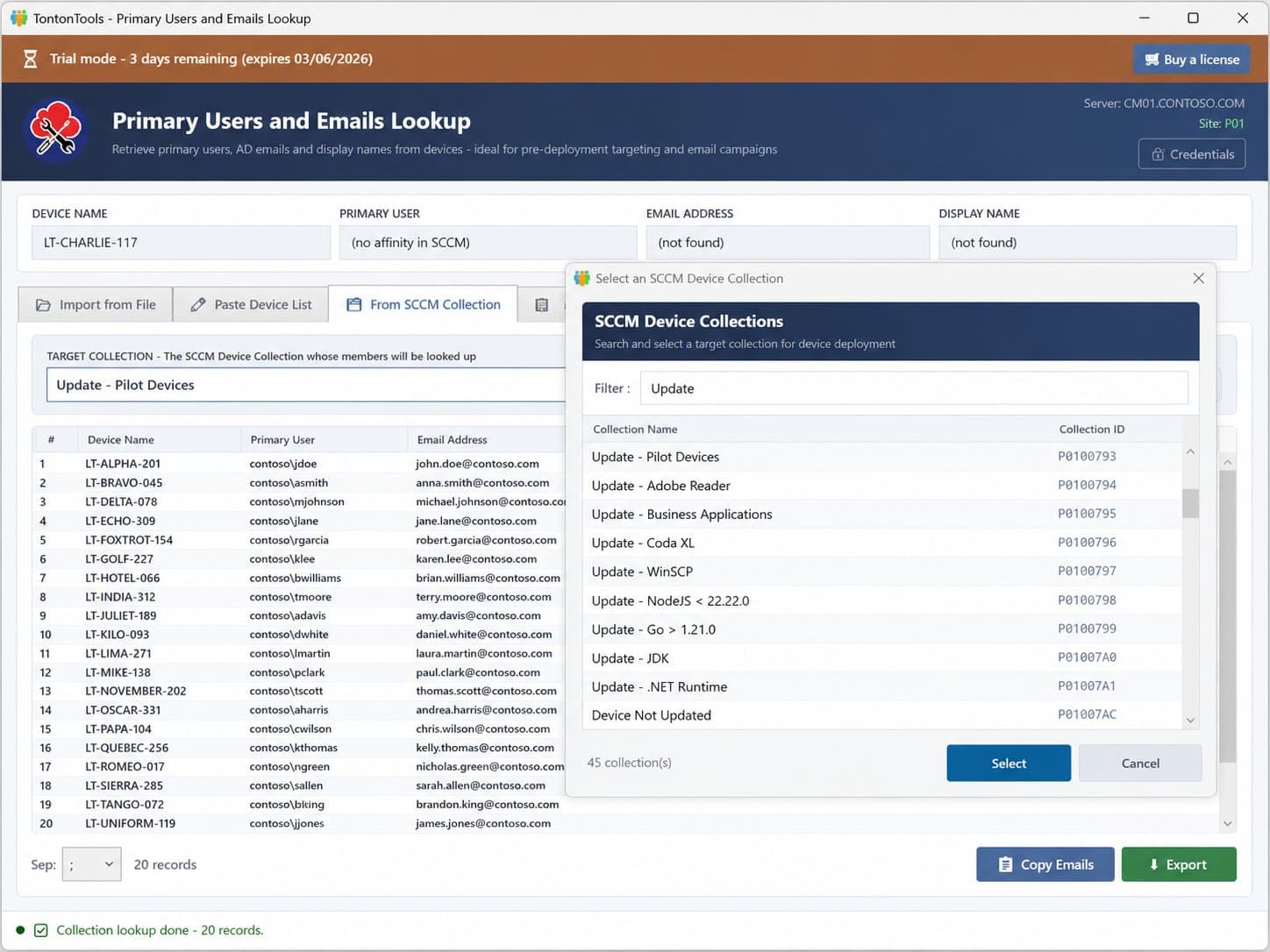Viewport: 1270px width, 952px height.
Task: Click the Email Address column header
Action: [x=452, y=440]
